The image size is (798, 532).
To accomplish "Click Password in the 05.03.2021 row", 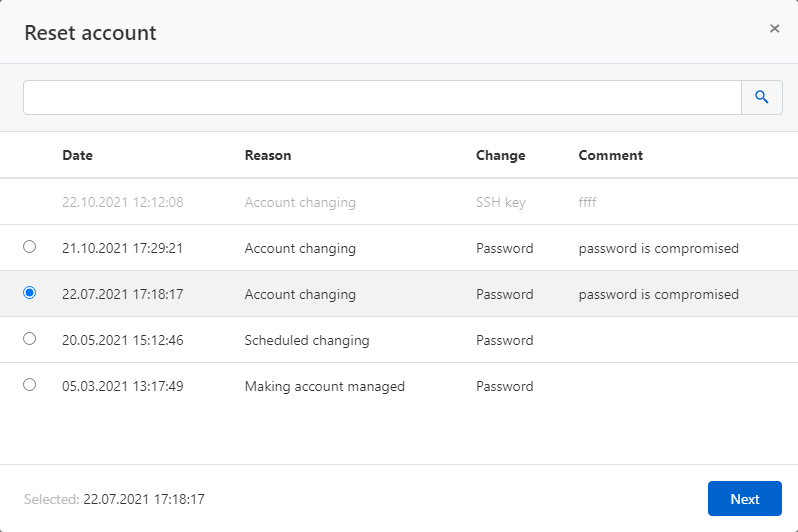I will point(504,386).
